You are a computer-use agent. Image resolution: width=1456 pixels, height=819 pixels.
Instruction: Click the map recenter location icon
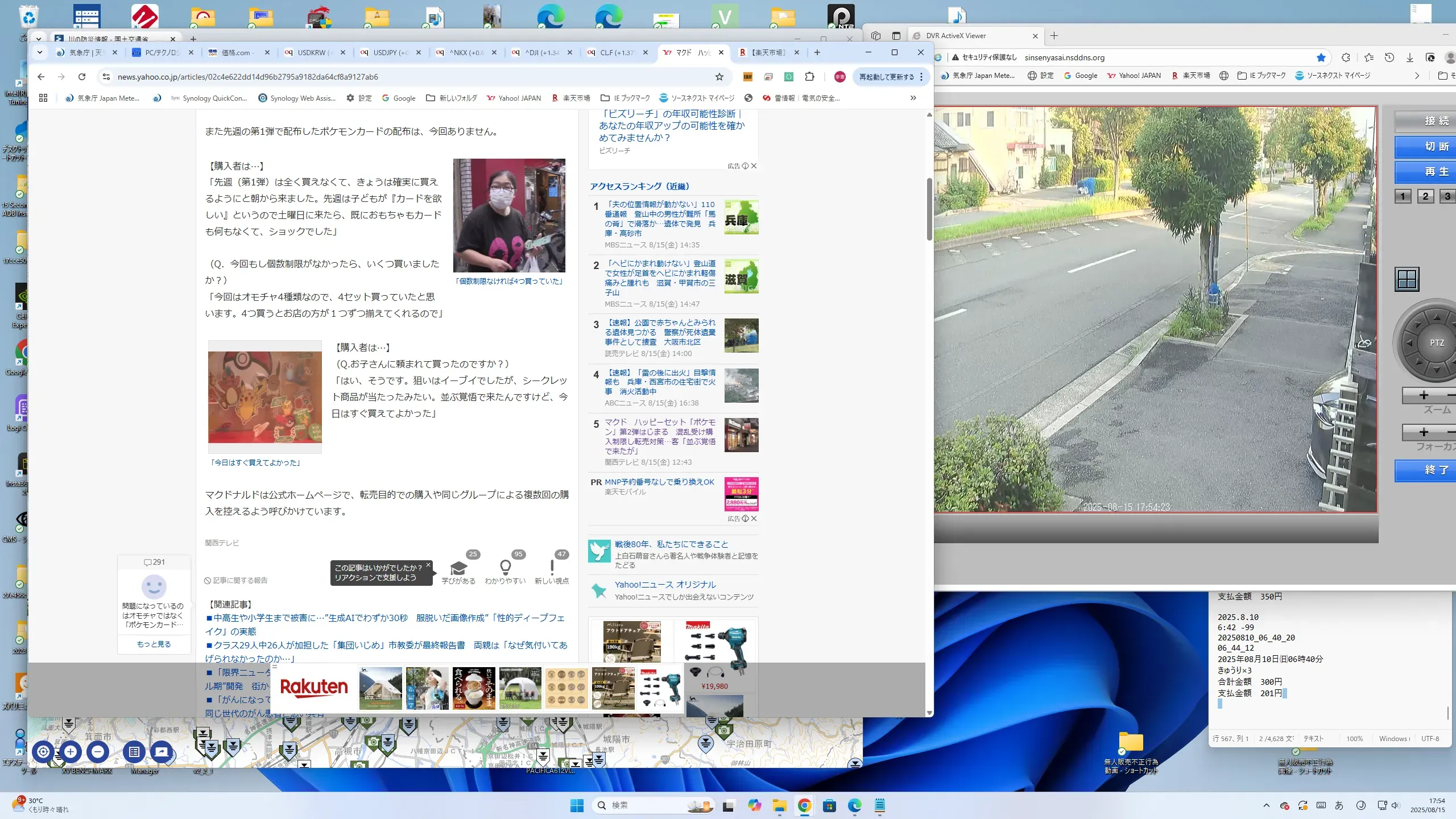[x=43, y=751]
